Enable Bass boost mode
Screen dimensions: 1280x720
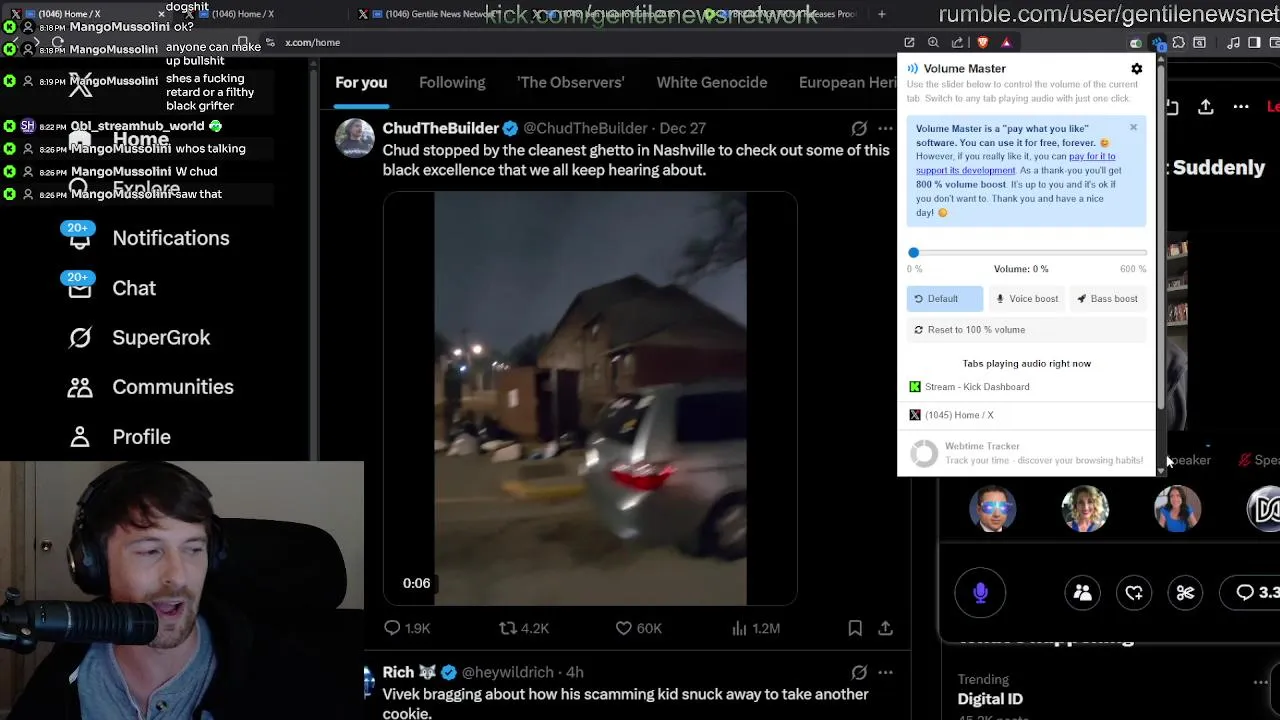coord(1108,299)
